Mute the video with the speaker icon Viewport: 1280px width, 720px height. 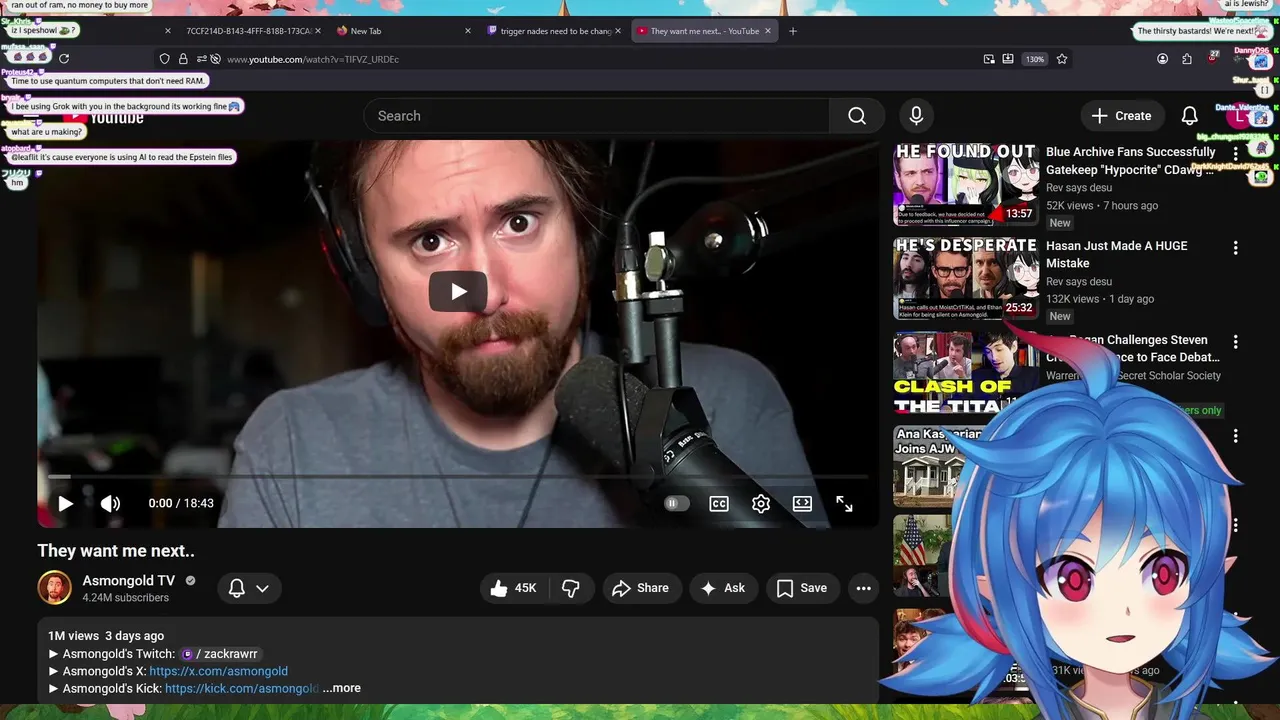pyautogui.click(x=110, y=504)
